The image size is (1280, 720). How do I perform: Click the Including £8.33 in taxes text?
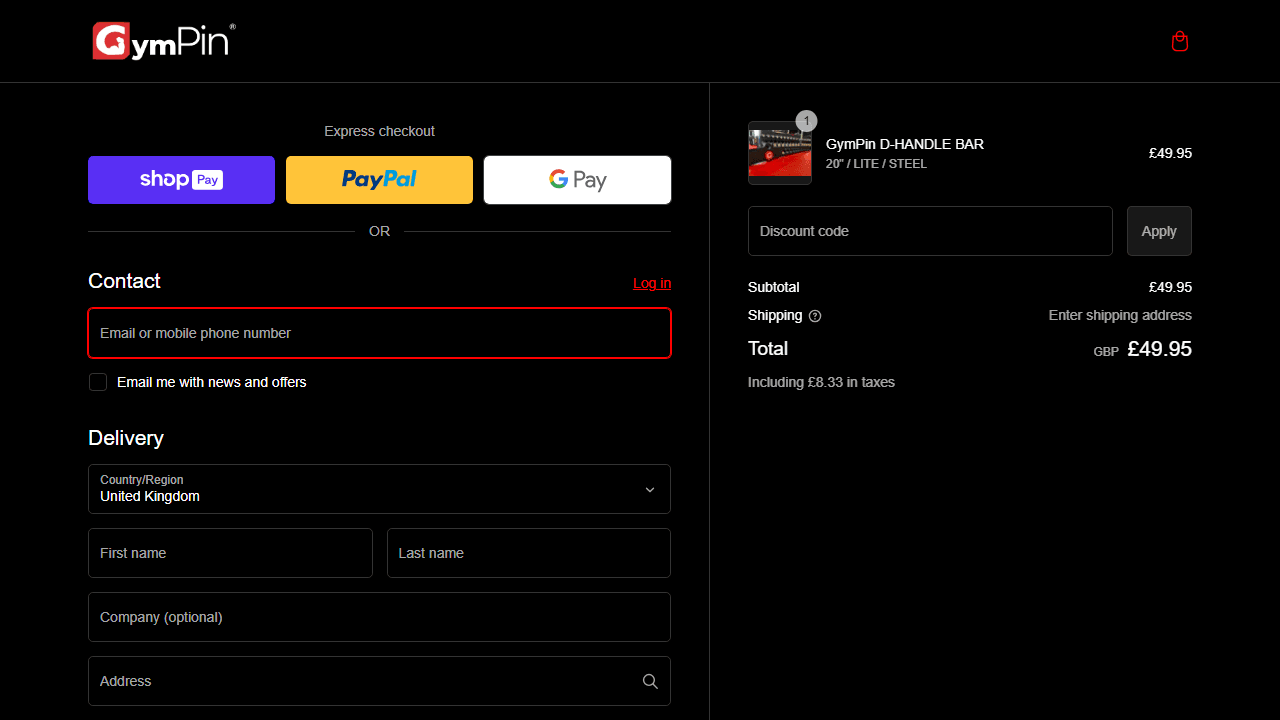[x=821, y=382]
